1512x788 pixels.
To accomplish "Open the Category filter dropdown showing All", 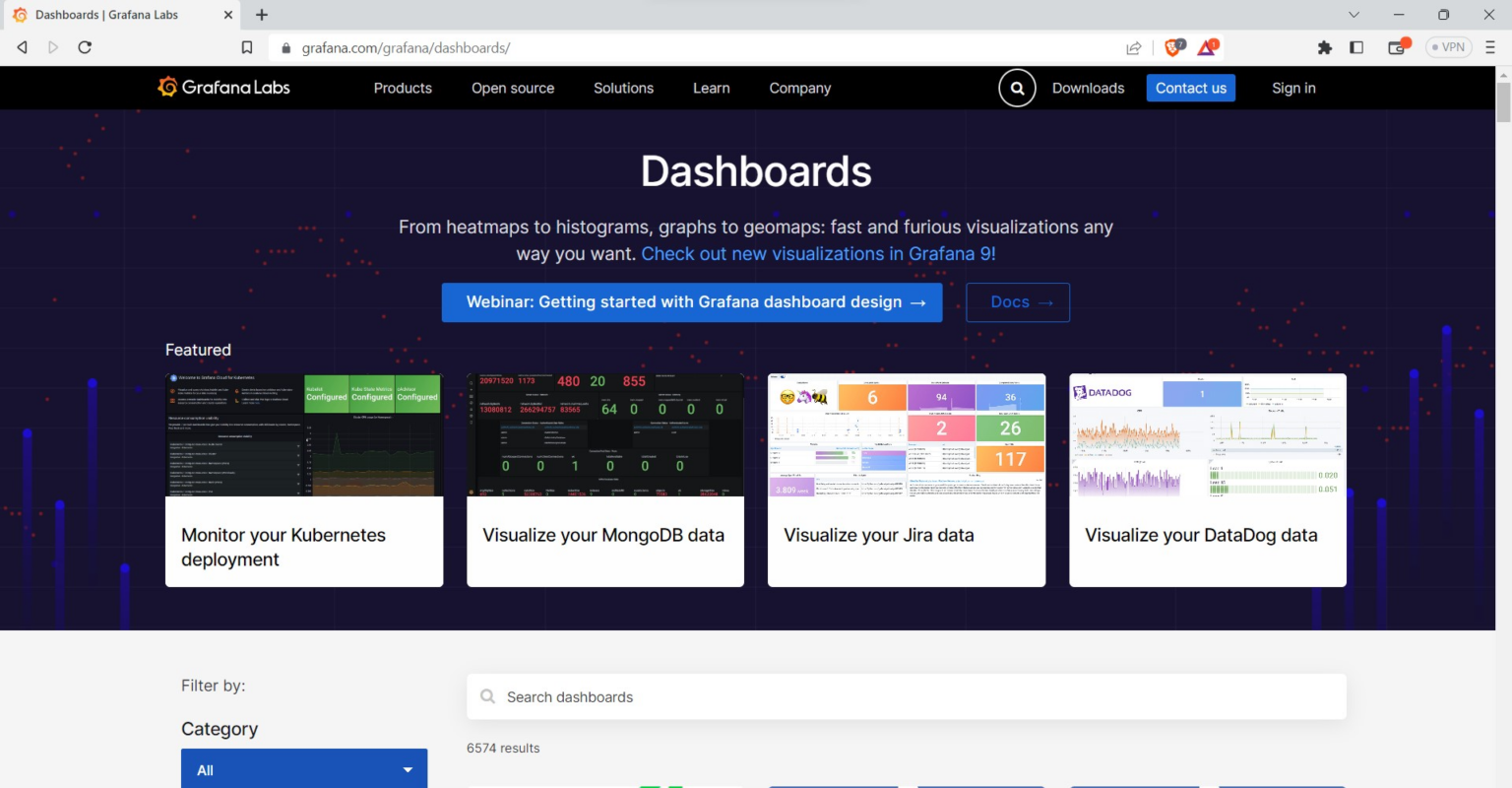I will pos(304,768).
